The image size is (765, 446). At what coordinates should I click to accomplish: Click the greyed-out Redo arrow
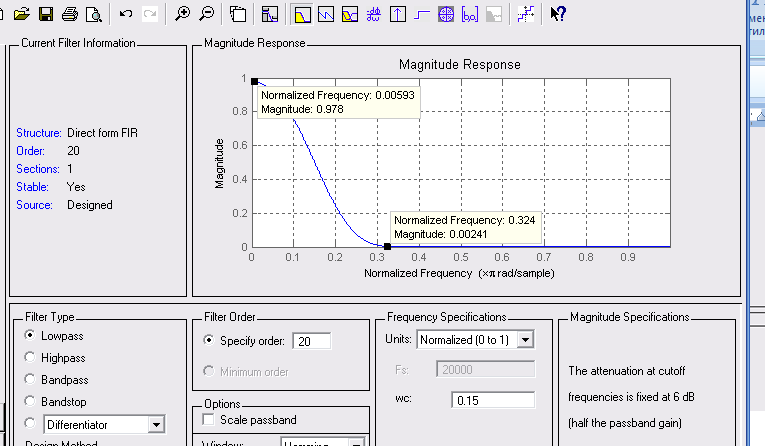[150, 14]
